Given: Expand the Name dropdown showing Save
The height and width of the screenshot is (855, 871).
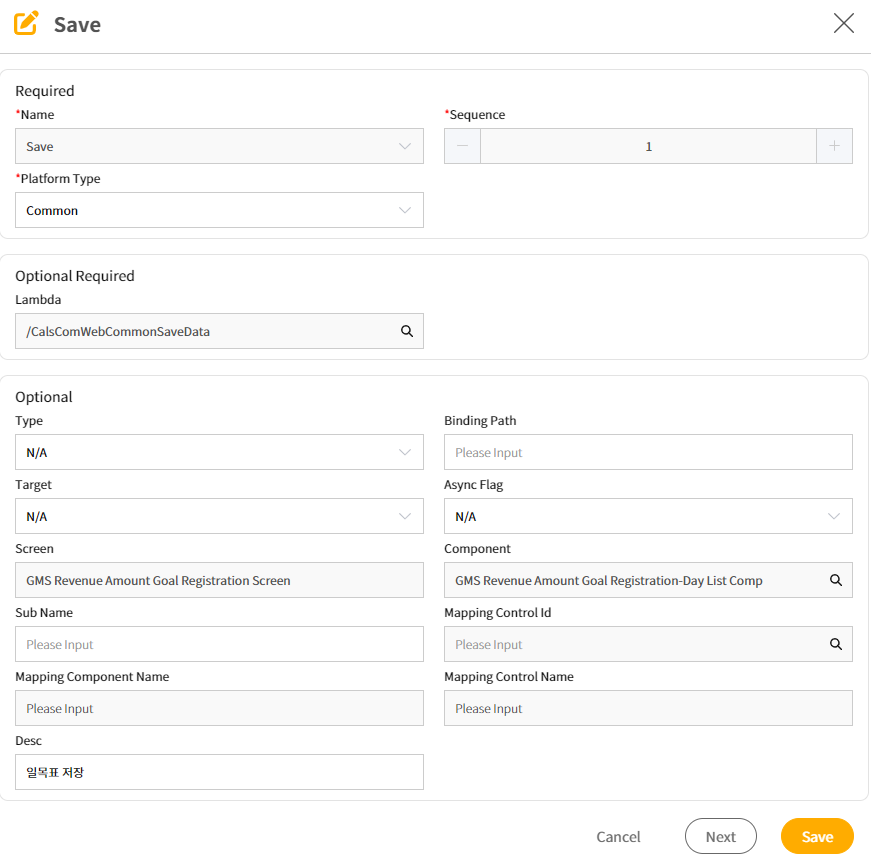Looking at the screenshot, I should click(x=219, y=146).
